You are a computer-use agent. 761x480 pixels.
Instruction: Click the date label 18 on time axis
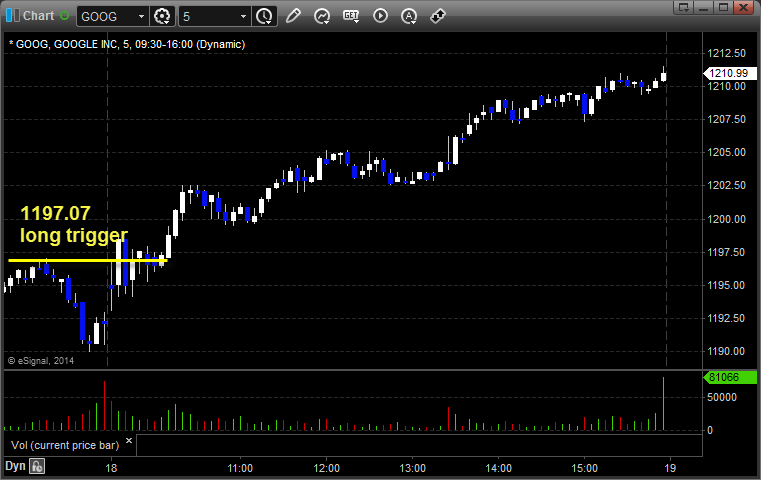pyautogui.click(x=111, y=468)
